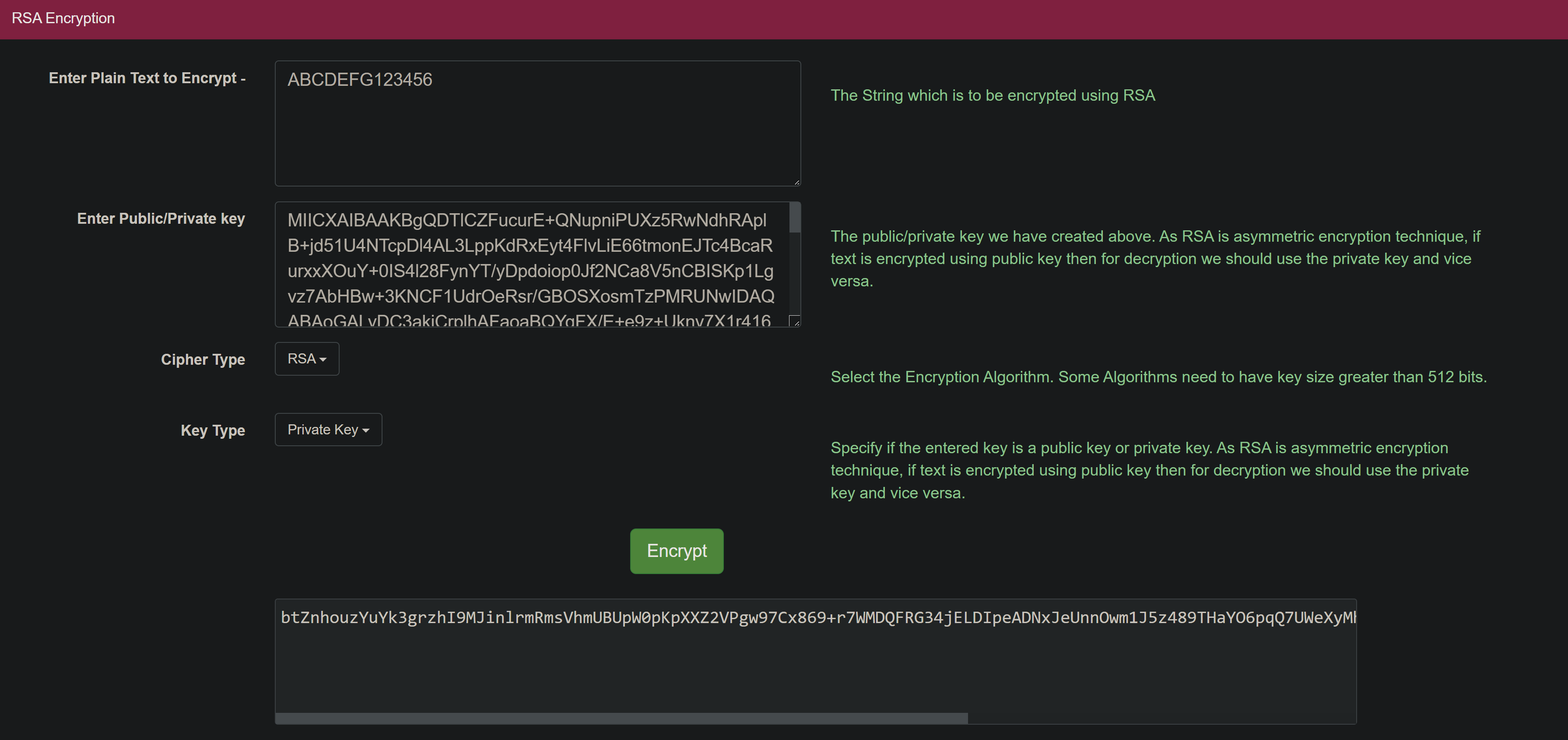Click help text about selecting Encryption Algorithm
Screen dimensions: 1568x740
point(1158,377)
